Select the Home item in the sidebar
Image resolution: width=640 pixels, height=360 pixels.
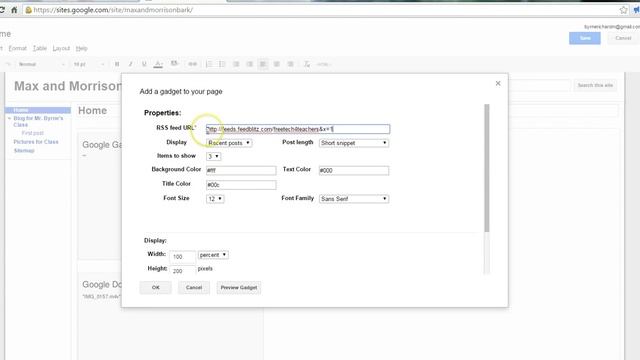pos(38,110)
